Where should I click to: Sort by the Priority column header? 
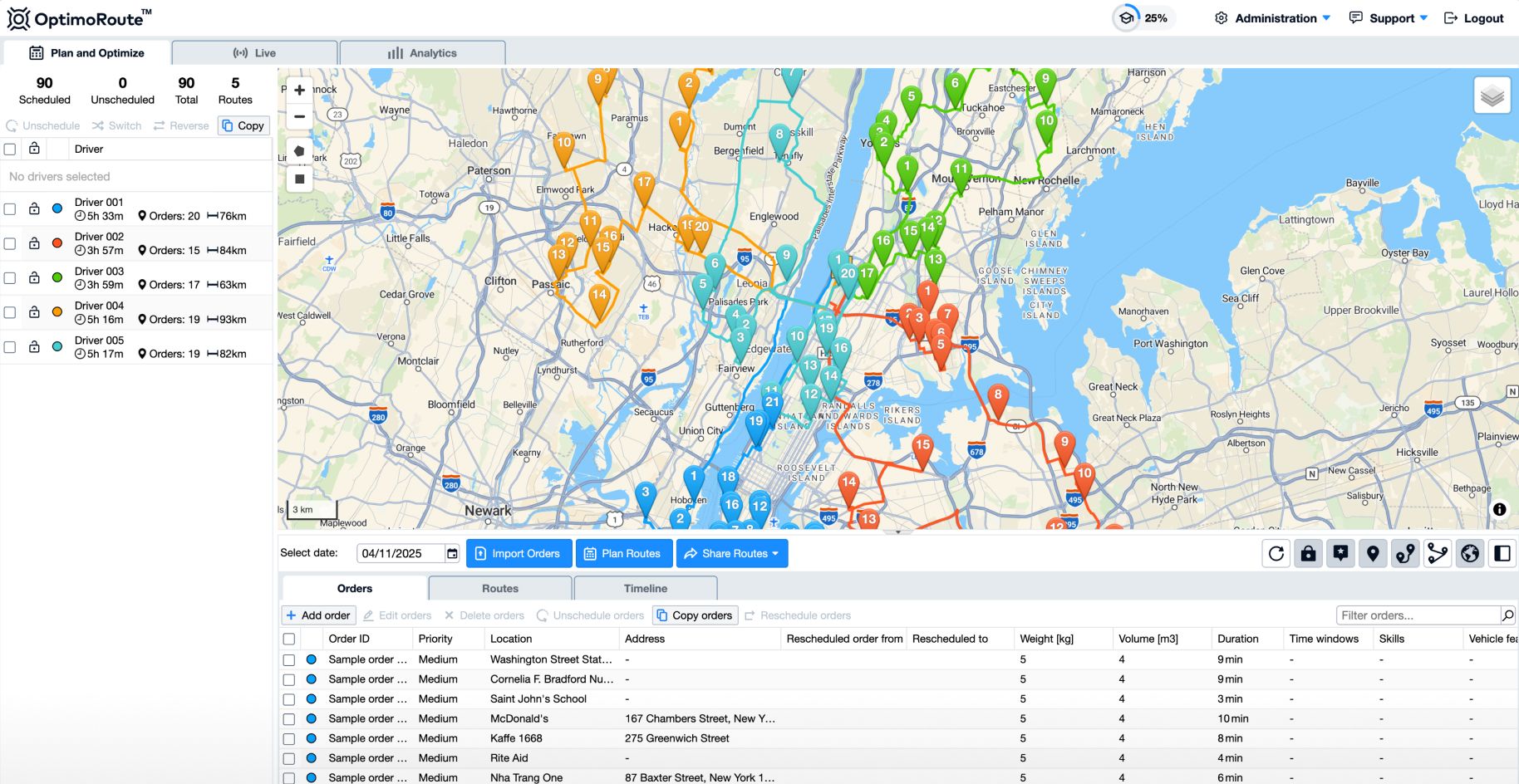[x=448, y=639]
